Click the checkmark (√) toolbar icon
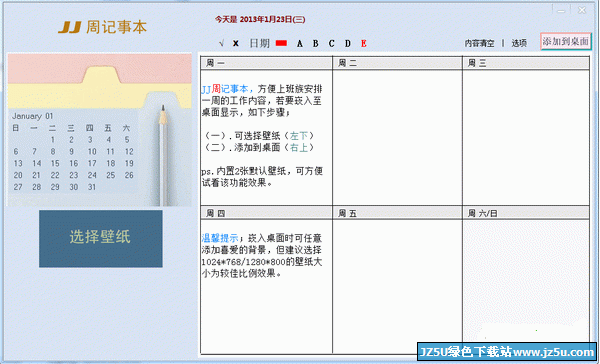The image size is (600, 364). pyautogui.click(x=221, y=43)
